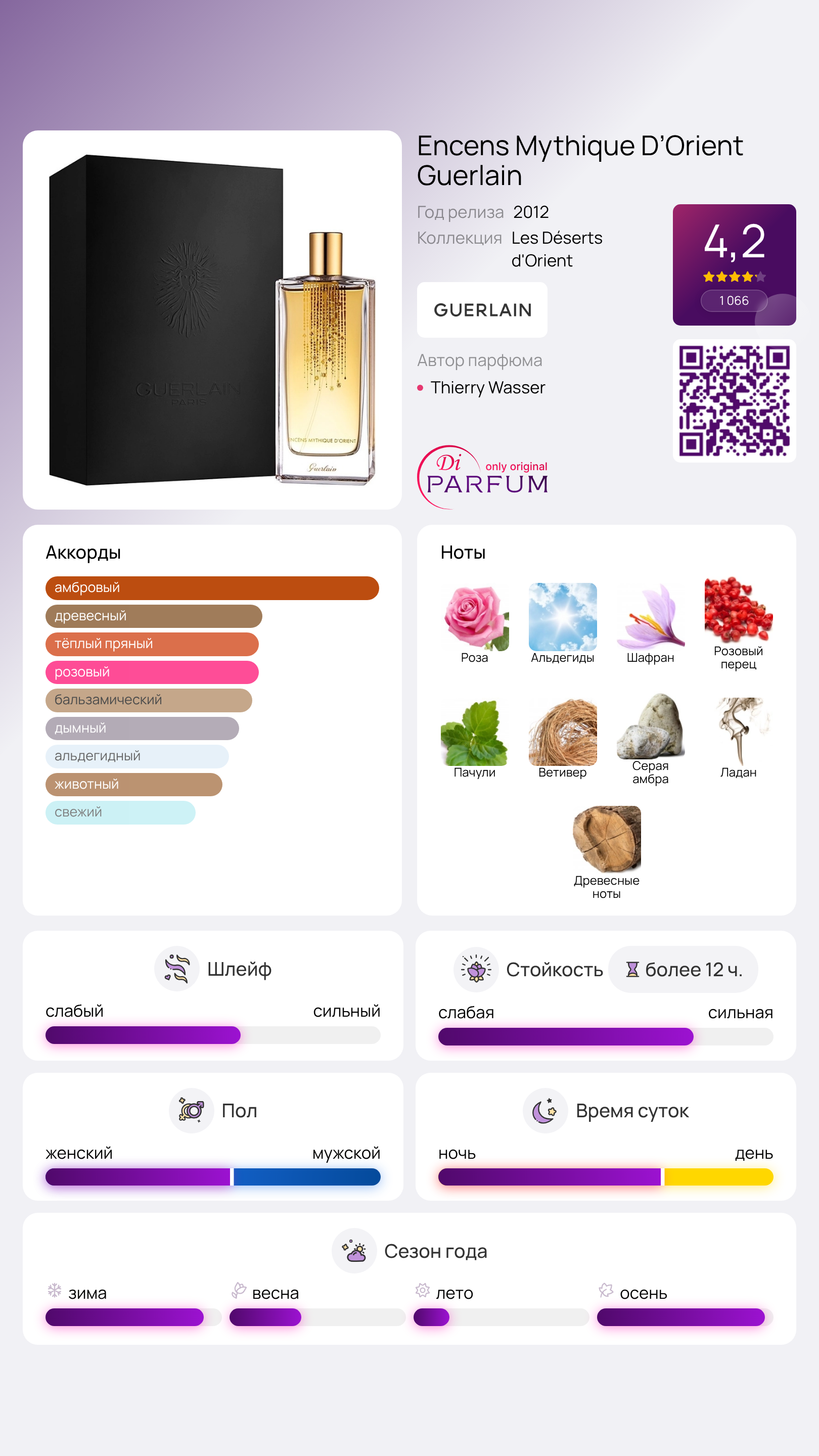Click the Время суток moon icon
The image size is (819, 1456).
point(545,1111)
